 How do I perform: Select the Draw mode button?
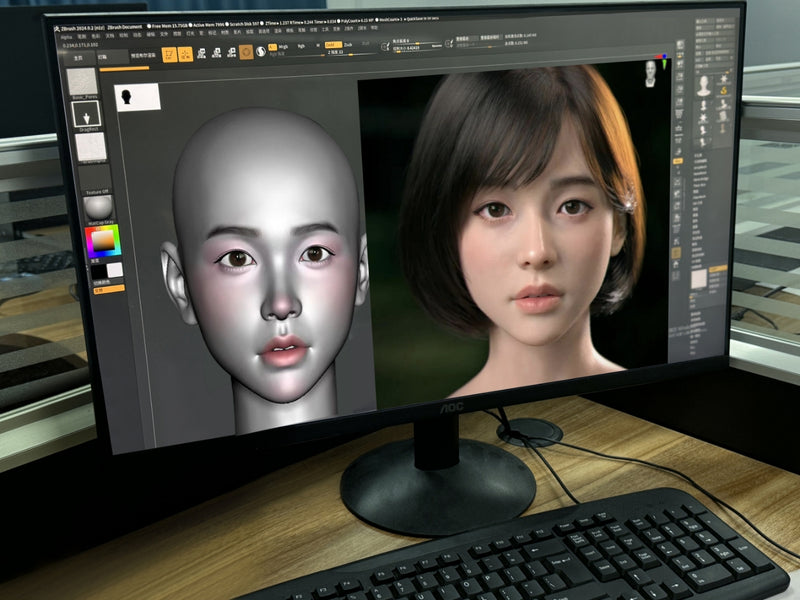[x=185, y=55]
